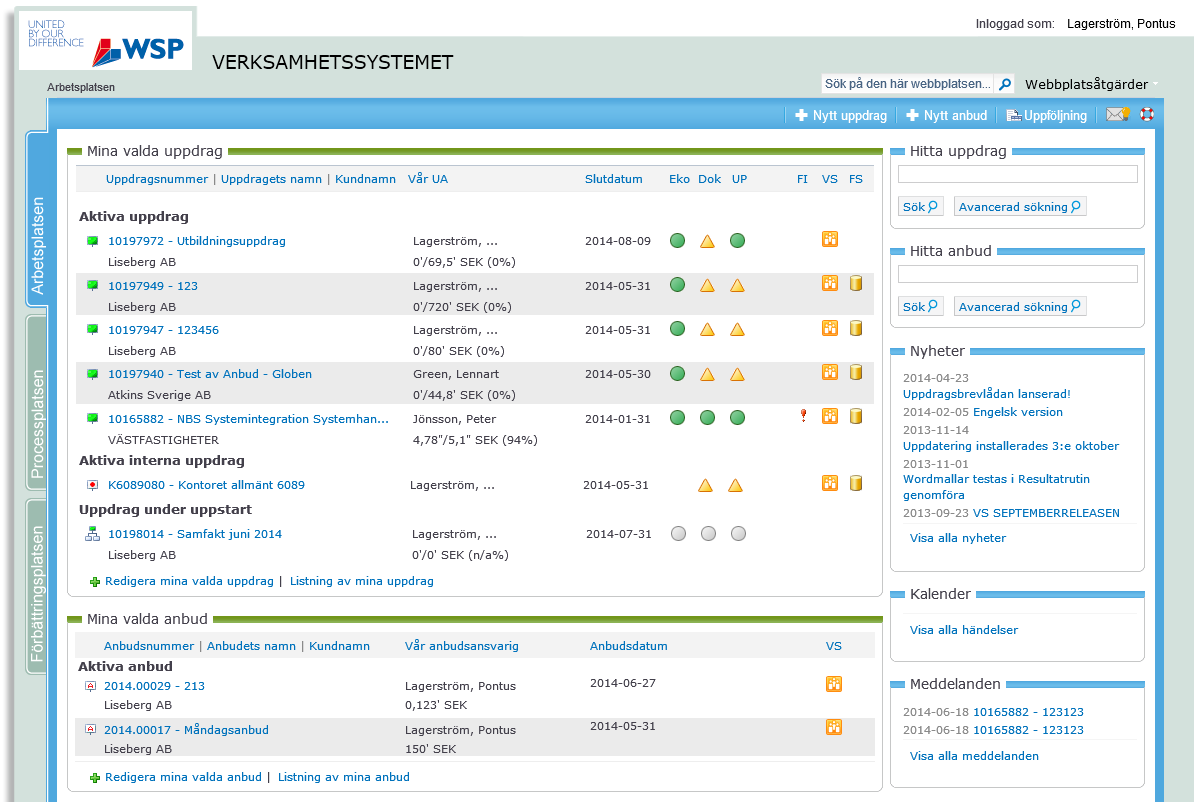The width and height of the screenshot is (1202, 802).
Task: Open Visa alla meddelanden link
Action: pyautogui.click(x=974, y=756)
